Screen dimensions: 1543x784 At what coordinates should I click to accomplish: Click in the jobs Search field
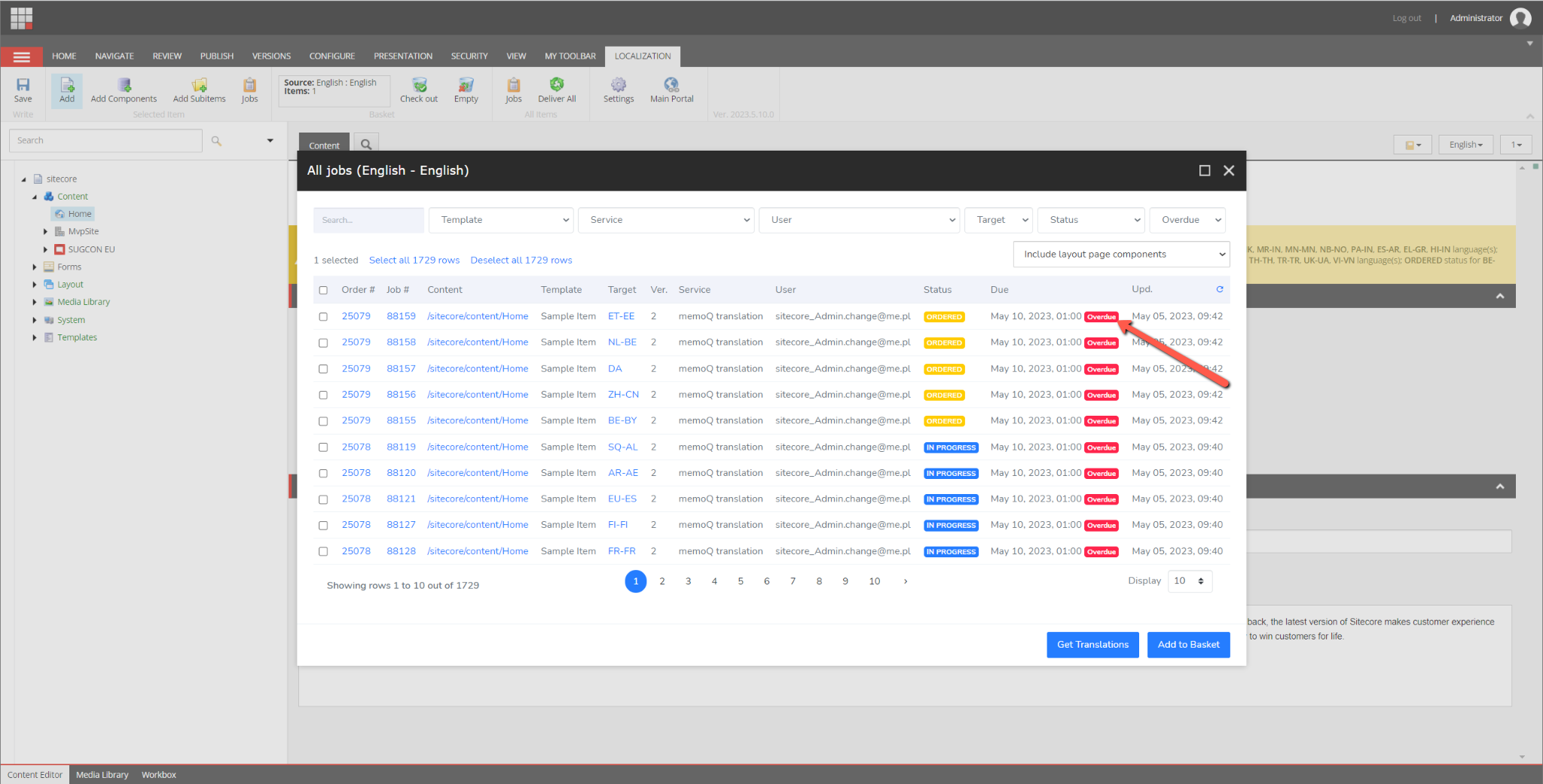(x=368, y=220)
